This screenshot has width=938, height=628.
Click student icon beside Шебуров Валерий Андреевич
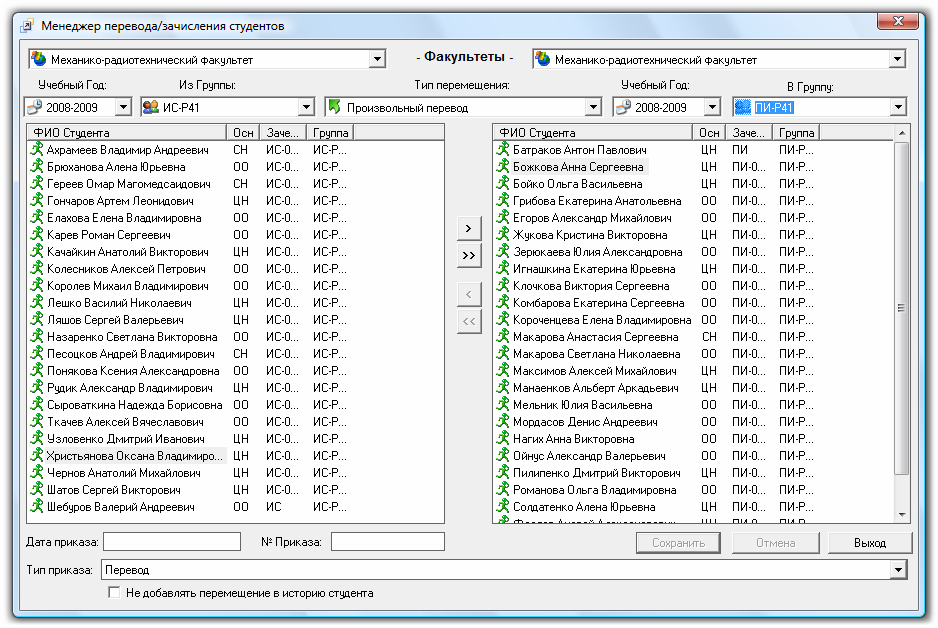point(38,507)
